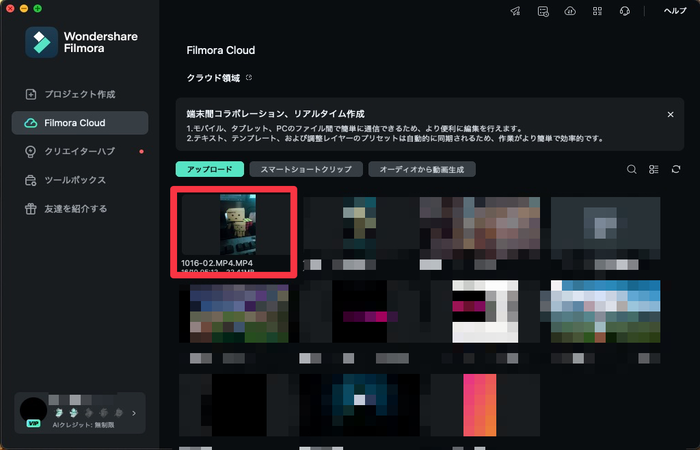The width and height of the screenshot is (700, 450).
Task: Click the search magnifier icon
Action: [x=632, y=170]
